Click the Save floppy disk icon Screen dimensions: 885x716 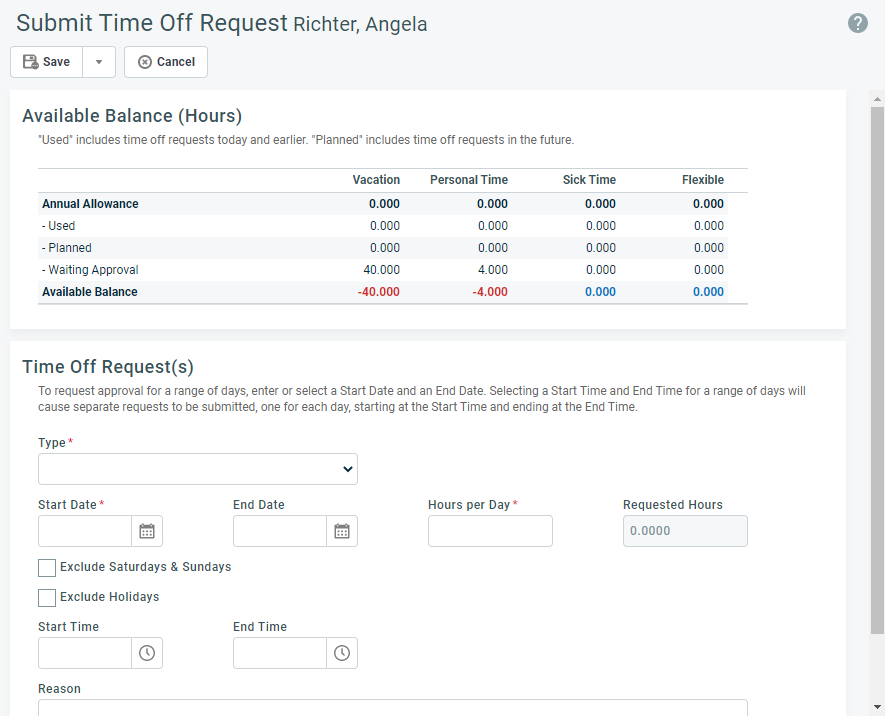click(x=30, y=62)
